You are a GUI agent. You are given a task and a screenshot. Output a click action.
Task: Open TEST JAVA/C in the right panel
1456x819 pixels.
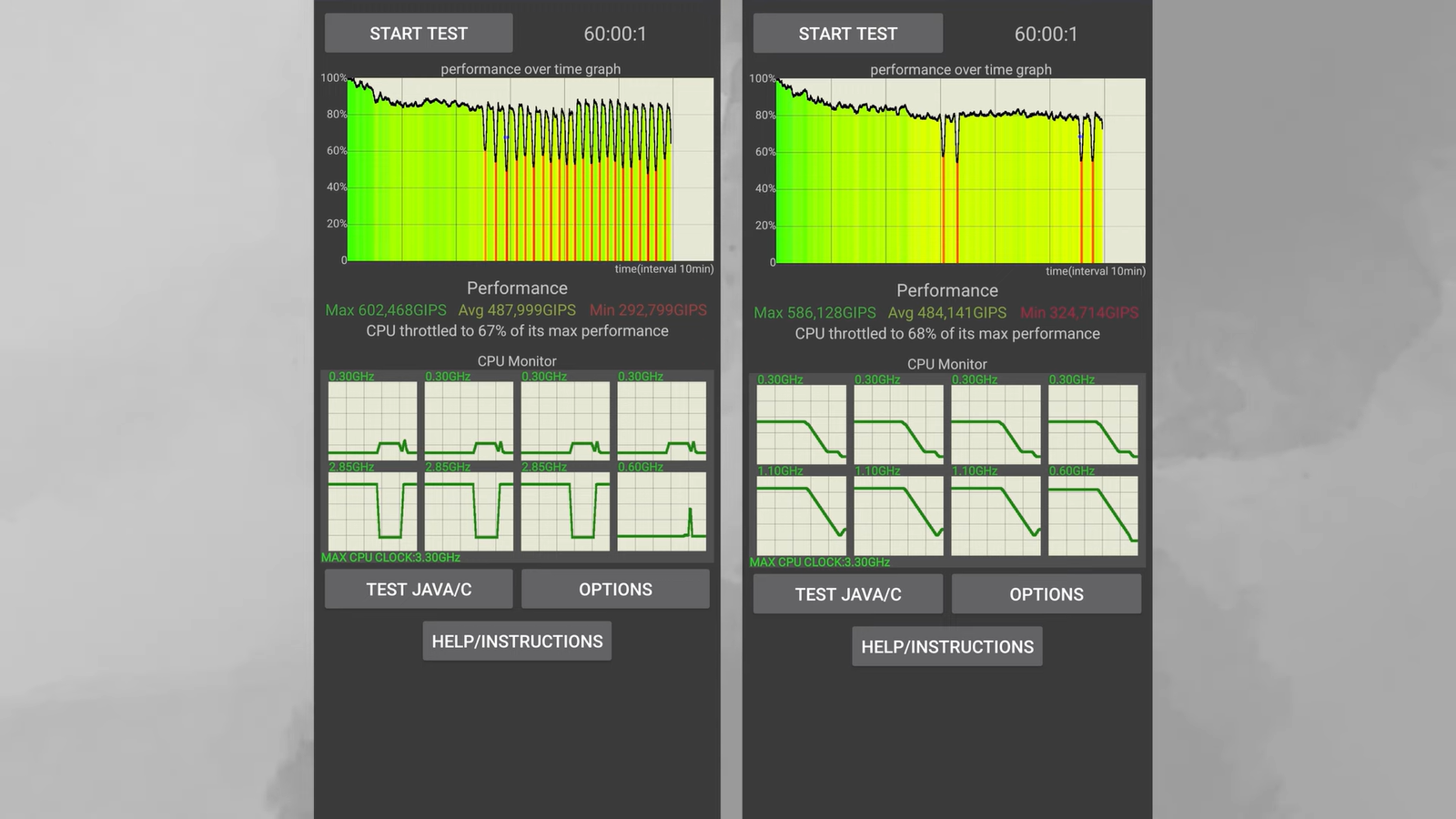pos(848,594)
